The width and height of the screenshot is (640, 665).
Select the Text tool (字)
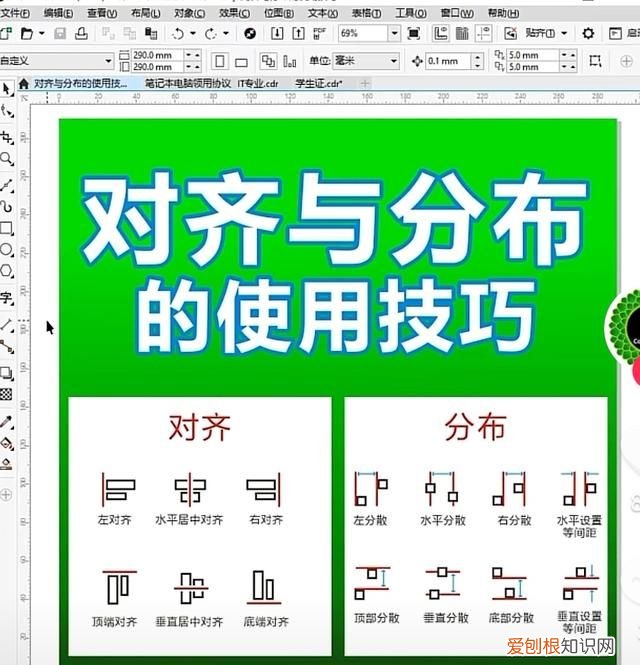point(7,298)
